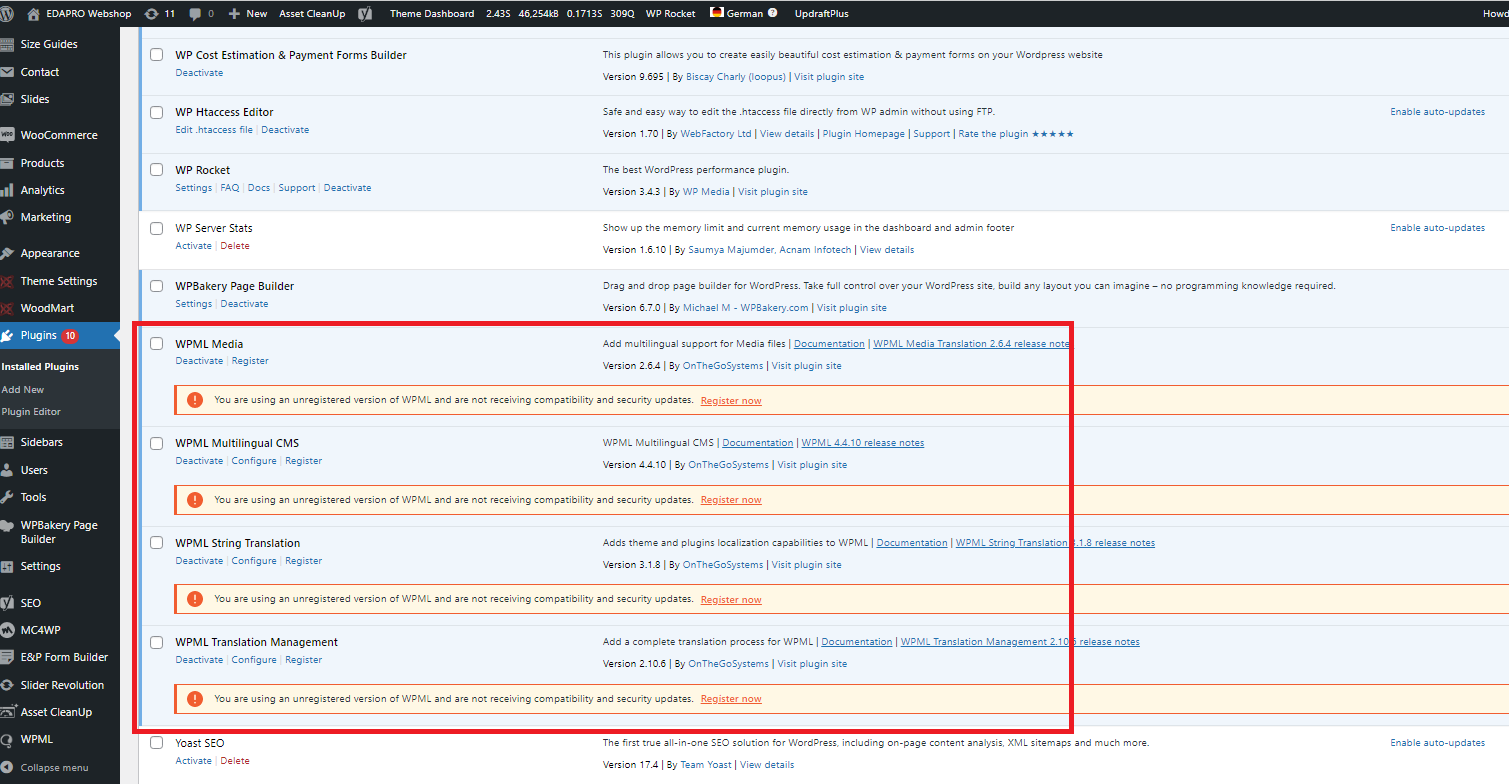Select the WPML Multilingual CMS checkbox

156,443
